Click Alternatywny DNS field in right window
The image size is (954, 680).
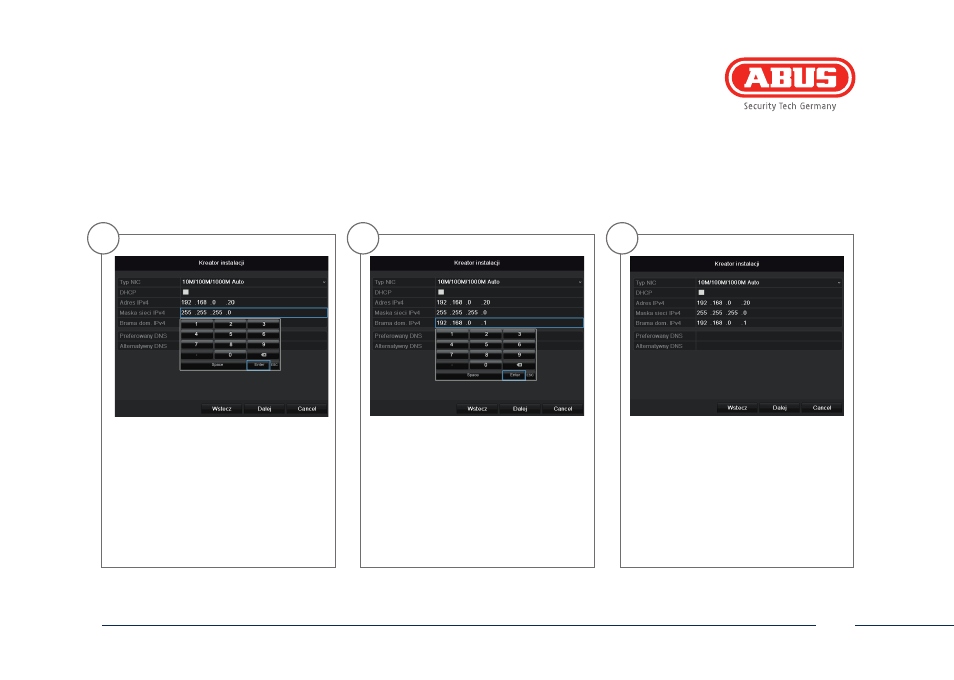pyautogui.click(x=769, y=346)
